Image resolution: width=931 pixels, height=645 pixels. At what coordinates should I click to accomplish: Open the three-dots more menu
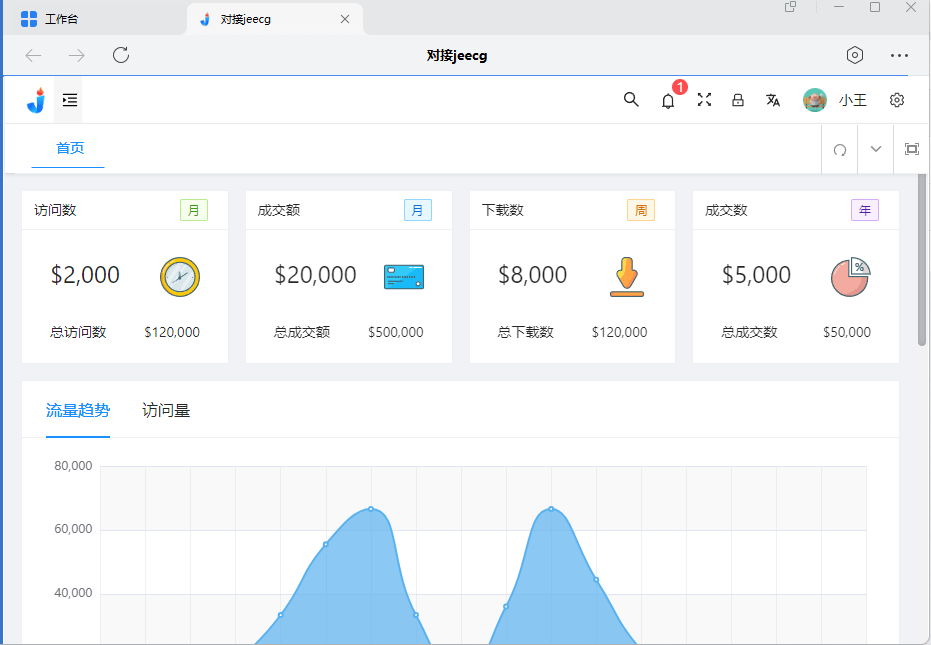pos(899,55)
